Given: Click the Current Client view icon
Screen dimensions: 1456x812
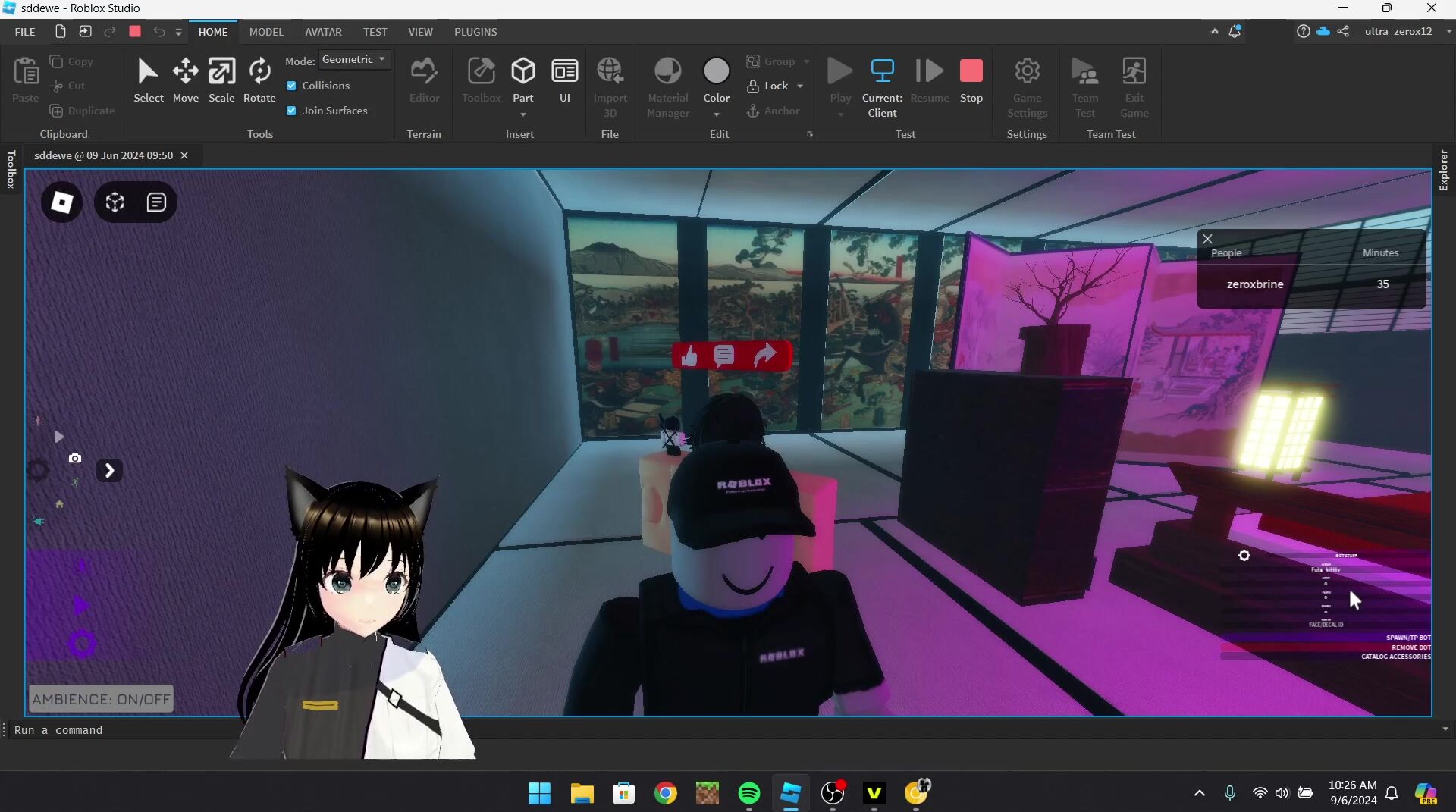Looking at the screenshot, I should pos(882,80).
